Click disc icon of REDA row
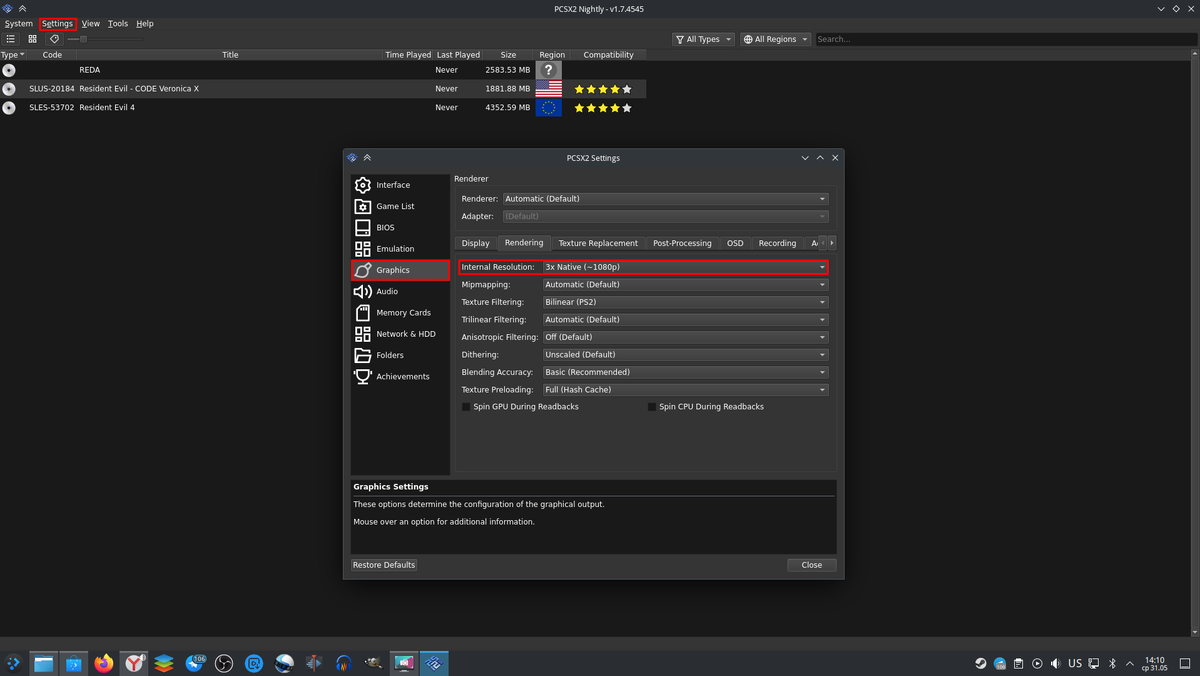The width and height of the screenshot is (1200, 676). click(x=9, y=70)
